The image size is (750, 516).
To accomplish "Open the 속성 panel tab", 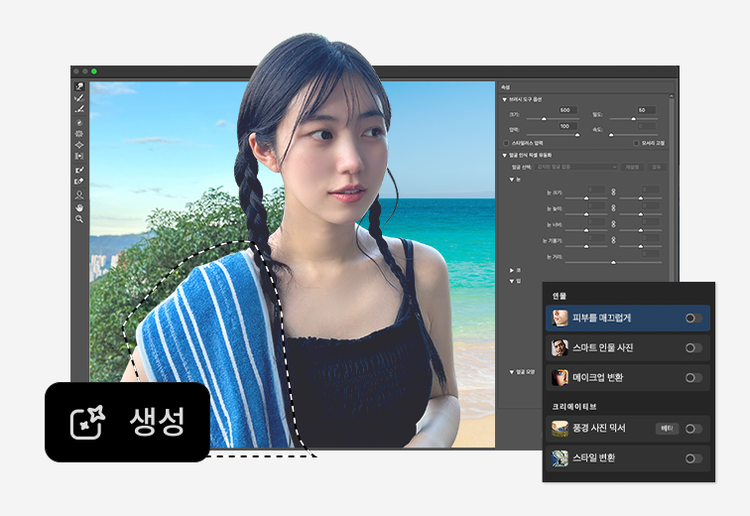I will tap(506, 87).
